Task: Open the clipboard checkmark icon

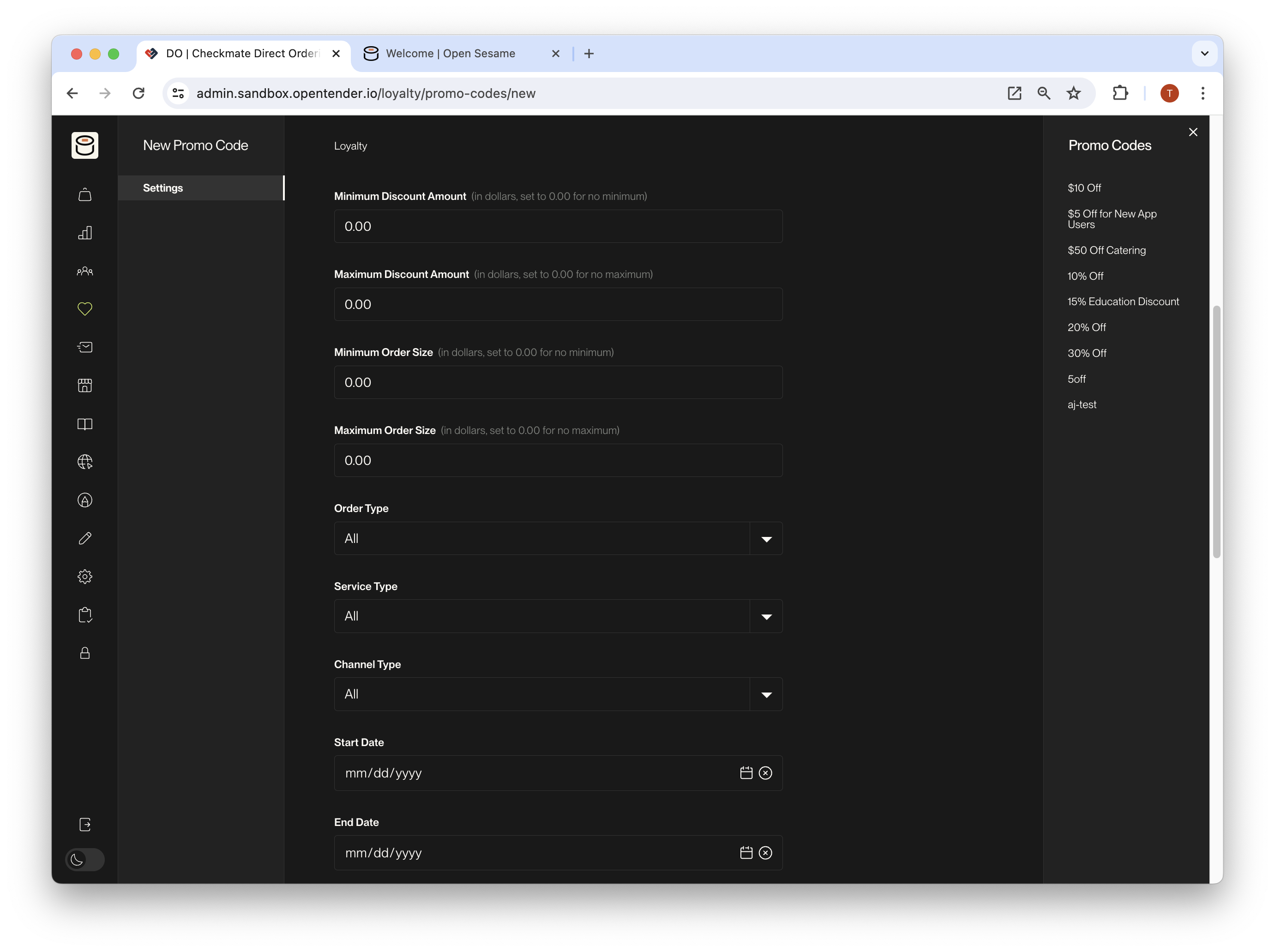Action: click(x=84, y=615)
